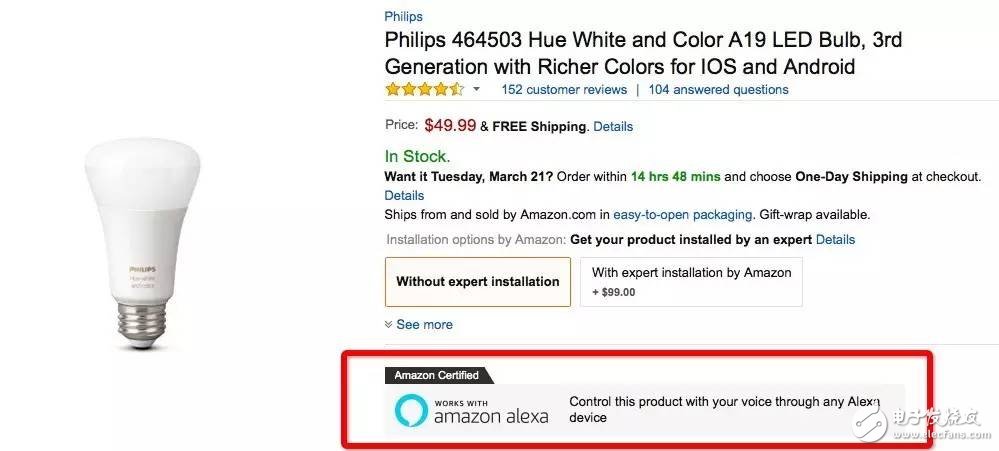
Task: View 104 answered questions
Action: coord(718,89)
